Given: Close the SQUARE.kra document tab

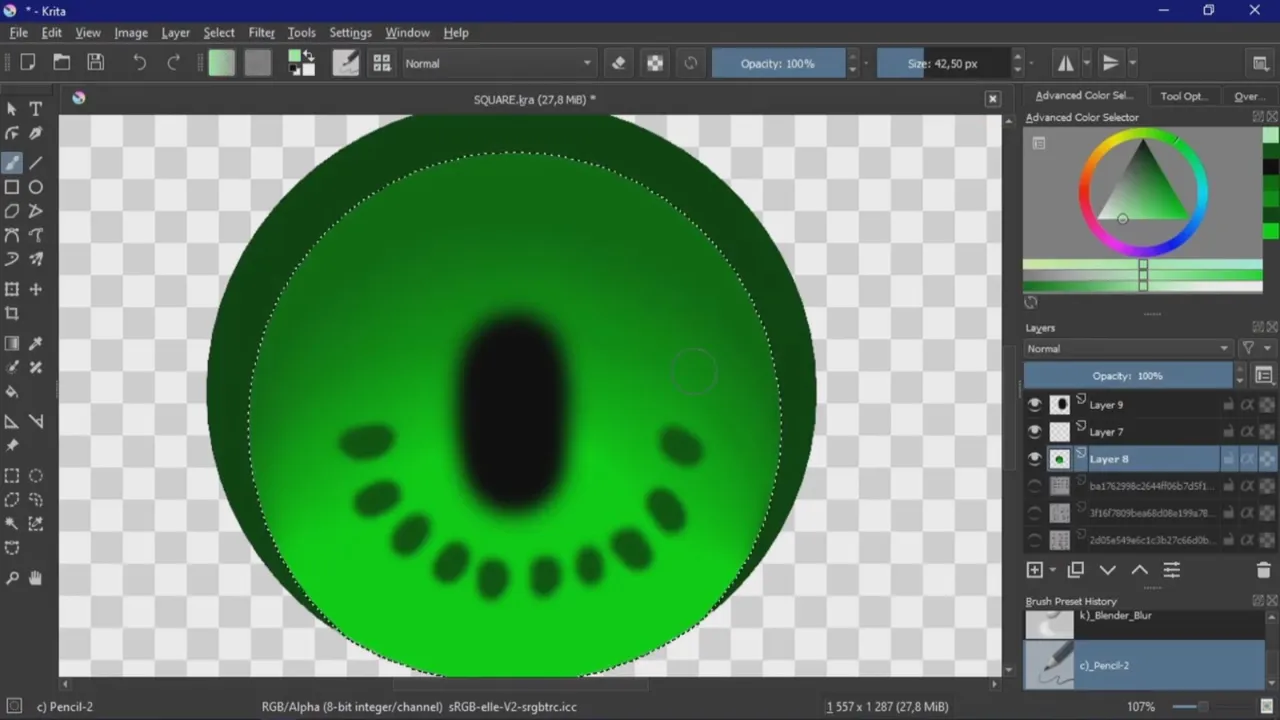Looking at the screenshot, I should (x=993, y=99).
